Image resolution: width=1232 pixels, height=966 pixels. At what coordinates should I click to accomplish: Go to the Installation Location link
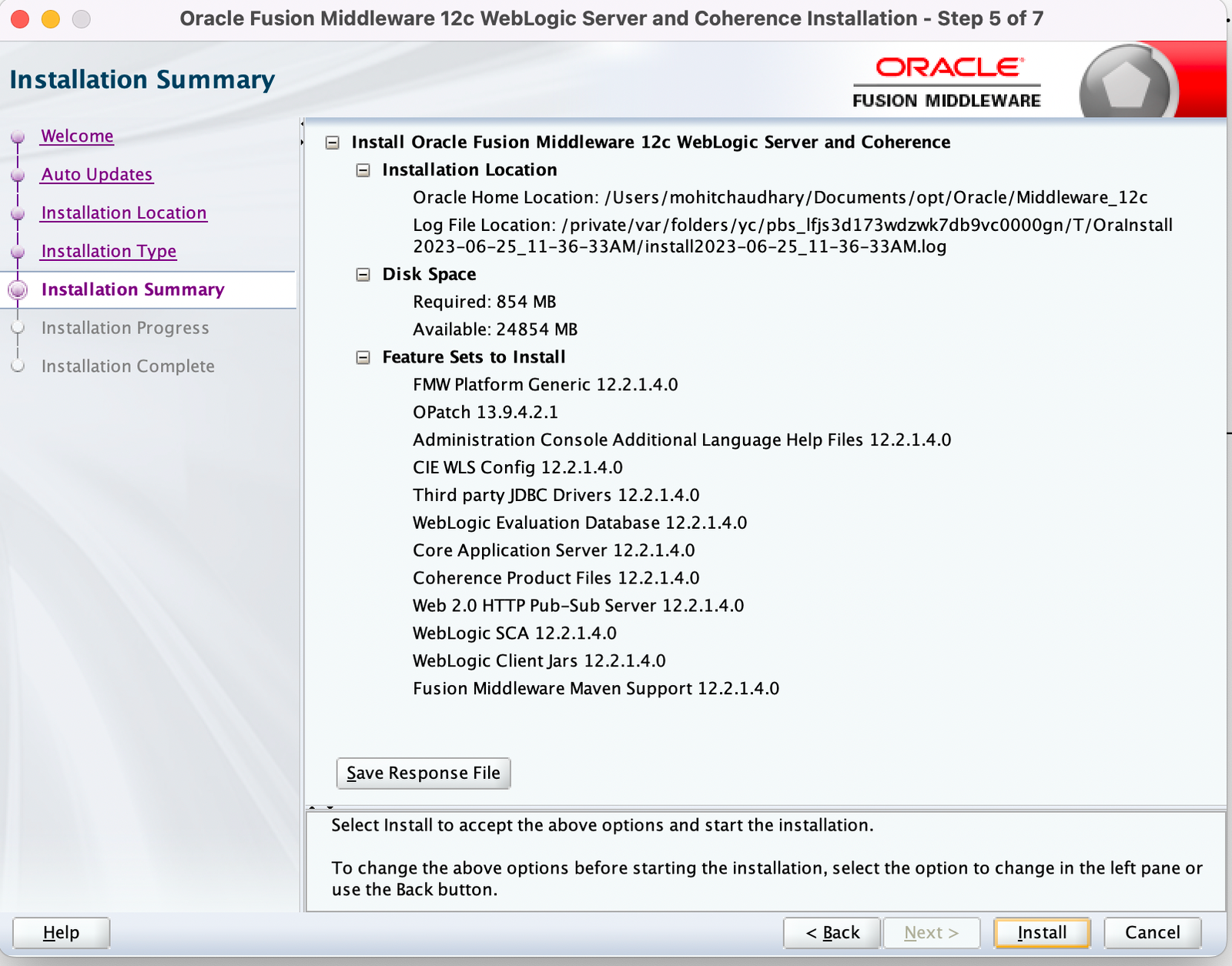coord(123,212)
